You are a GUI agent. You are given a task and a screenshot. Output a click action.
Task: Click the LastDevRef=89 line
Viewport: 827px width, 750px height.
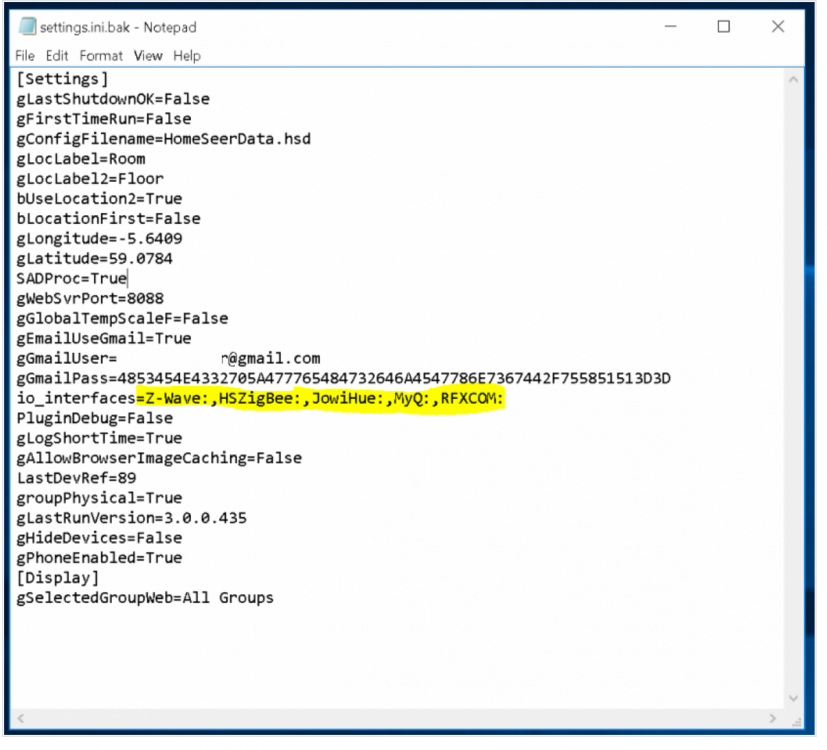[x=76, y=478]
